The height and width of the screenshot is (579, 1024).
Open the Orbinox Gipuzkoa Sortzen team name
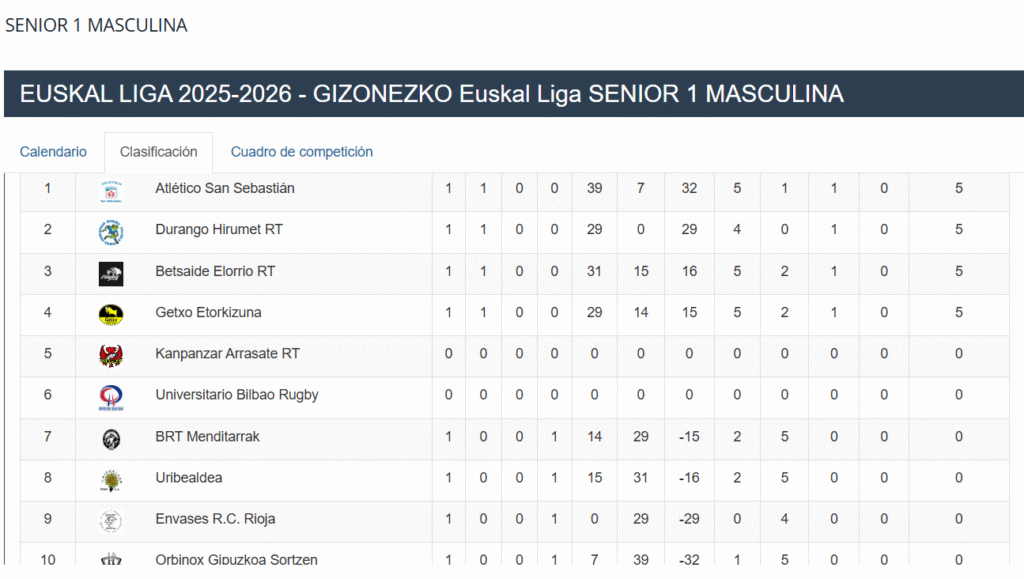point(236,560)
